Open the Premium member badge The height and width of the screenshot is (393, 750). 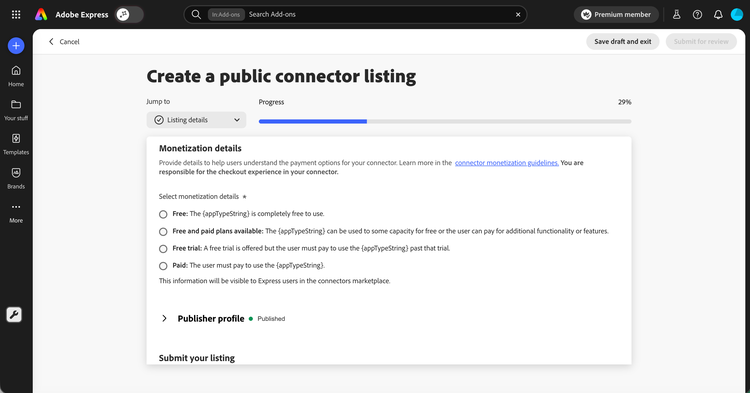coord(616,15)
